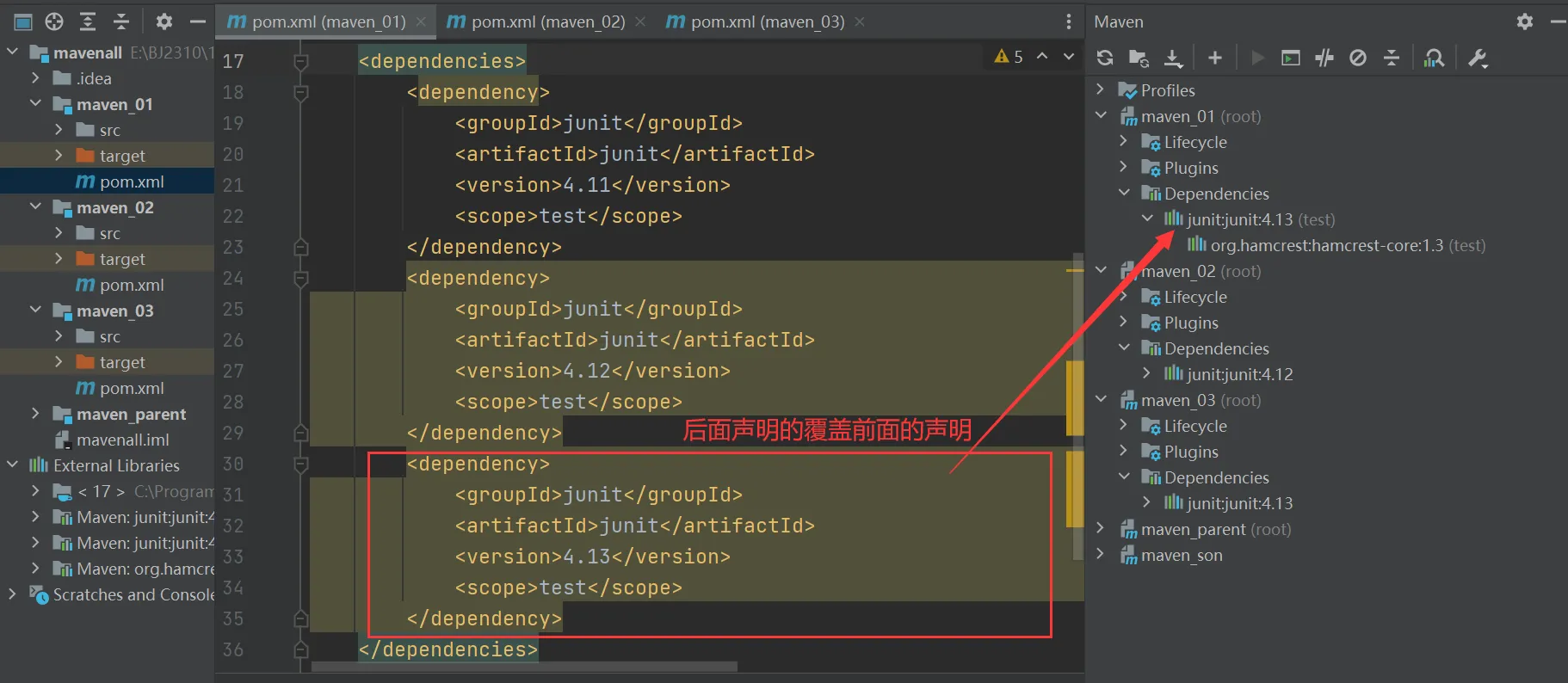Click Download Sources and Documentation icon

tap(1173, 58)
